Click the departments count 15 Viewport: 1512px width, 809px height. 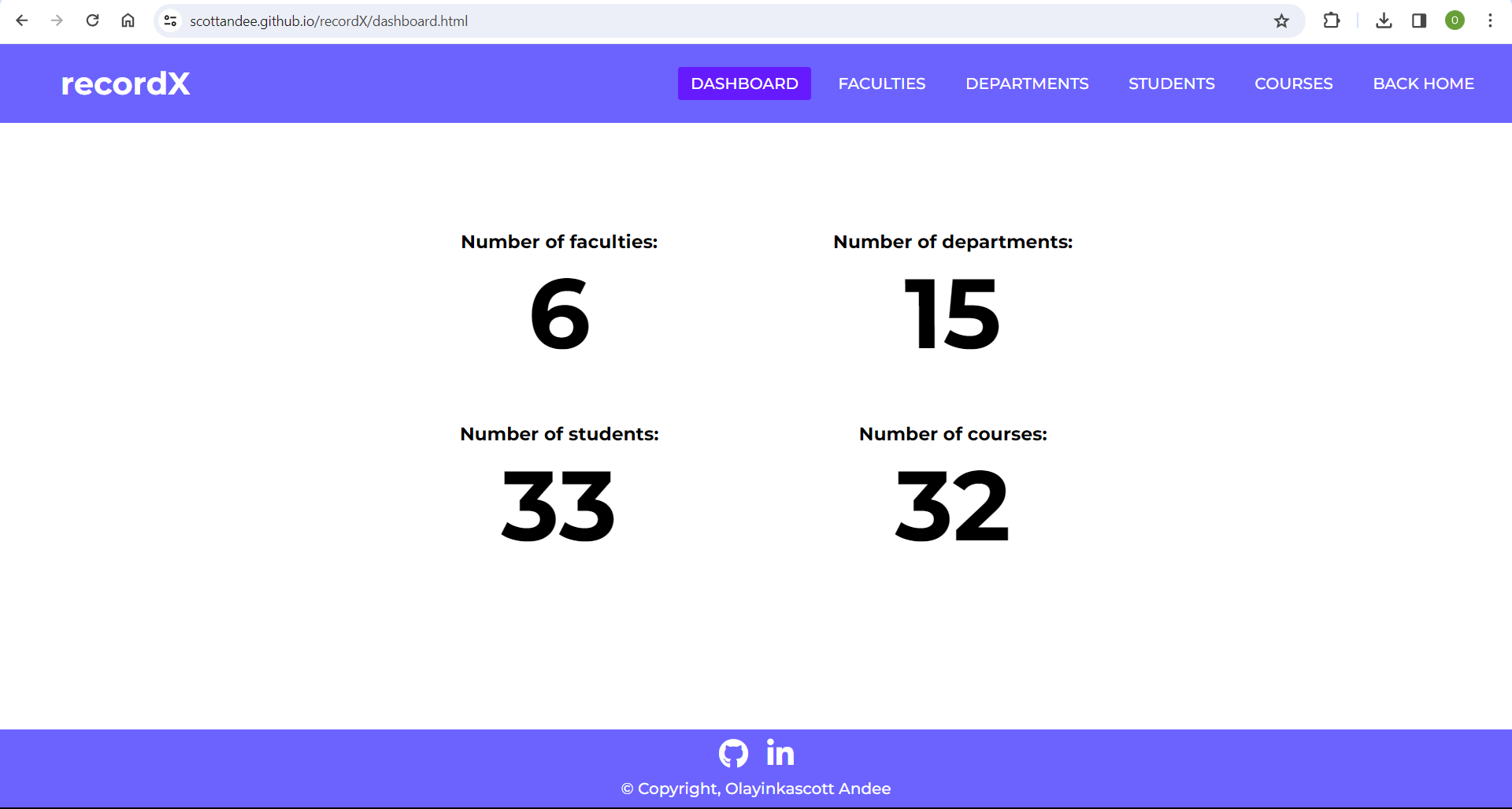tap(953, 314)
